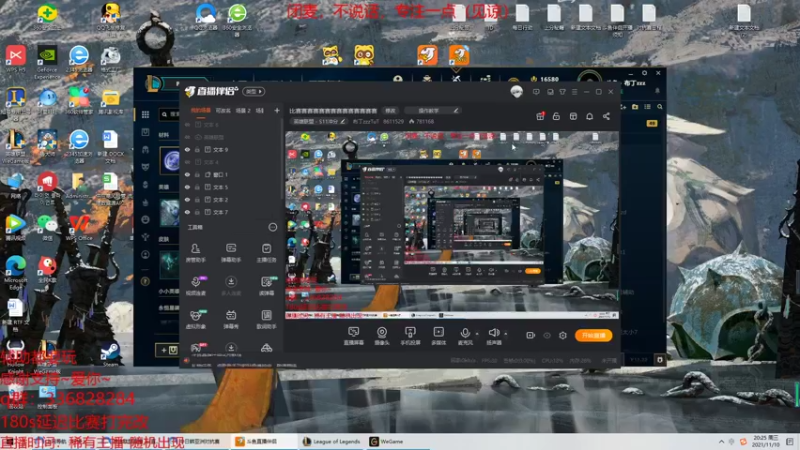Expand the microphone dropdown arrow
The width and height of the screenshot is (800, 450).
(x=477, y=334)
